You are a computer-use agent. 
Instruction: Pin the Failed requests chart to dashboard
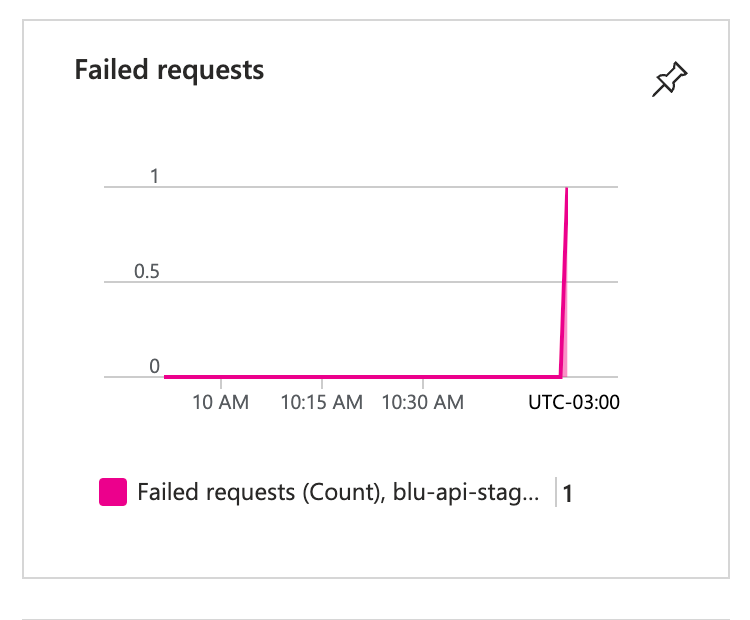tap(670, 79)
